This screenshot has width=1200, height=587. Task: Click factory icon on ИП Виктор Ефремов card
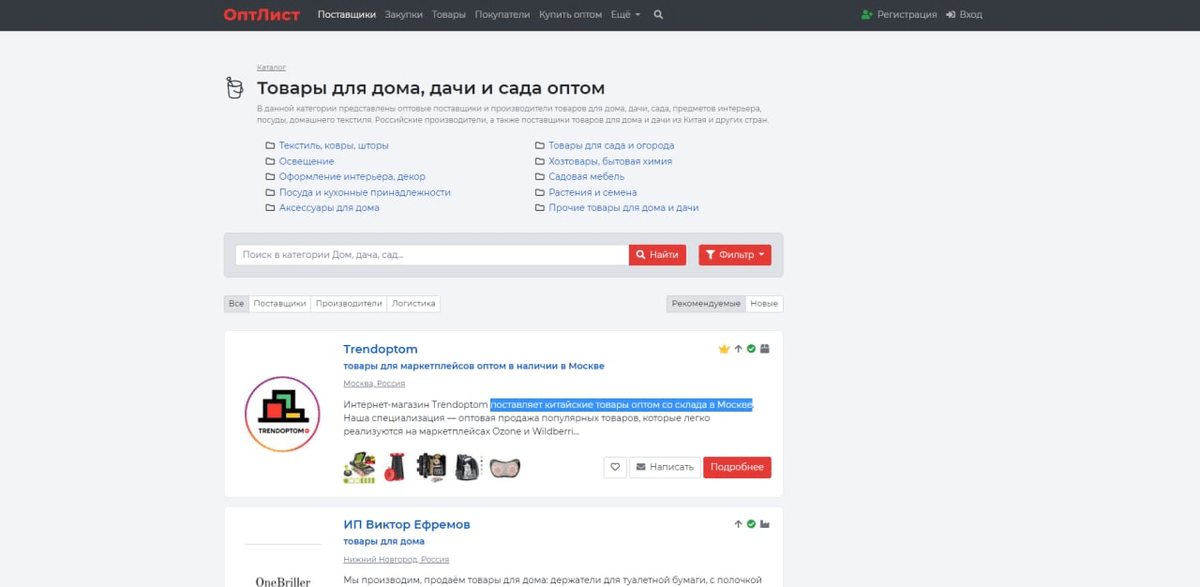pos(765,524)
